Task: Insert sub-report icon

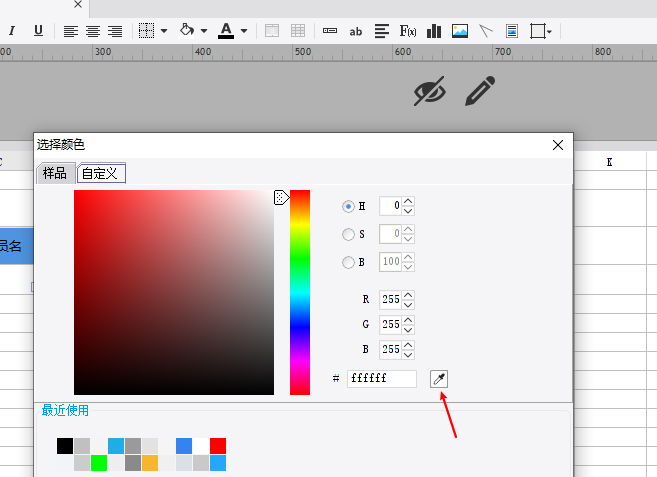Action: click(512, 31)
